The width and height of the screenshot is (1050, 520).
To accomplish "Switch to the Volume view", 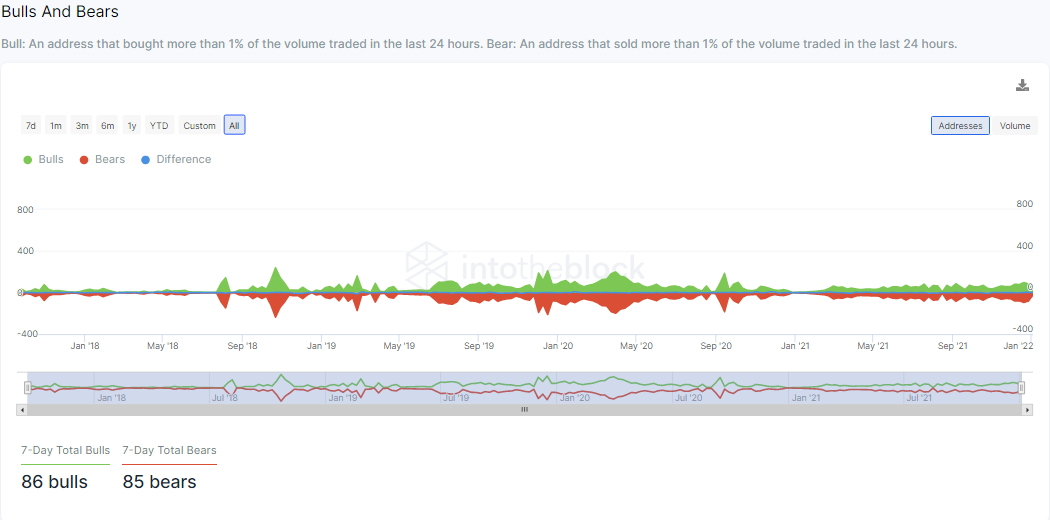I will pyautogui.click(x=1015, y=125).
